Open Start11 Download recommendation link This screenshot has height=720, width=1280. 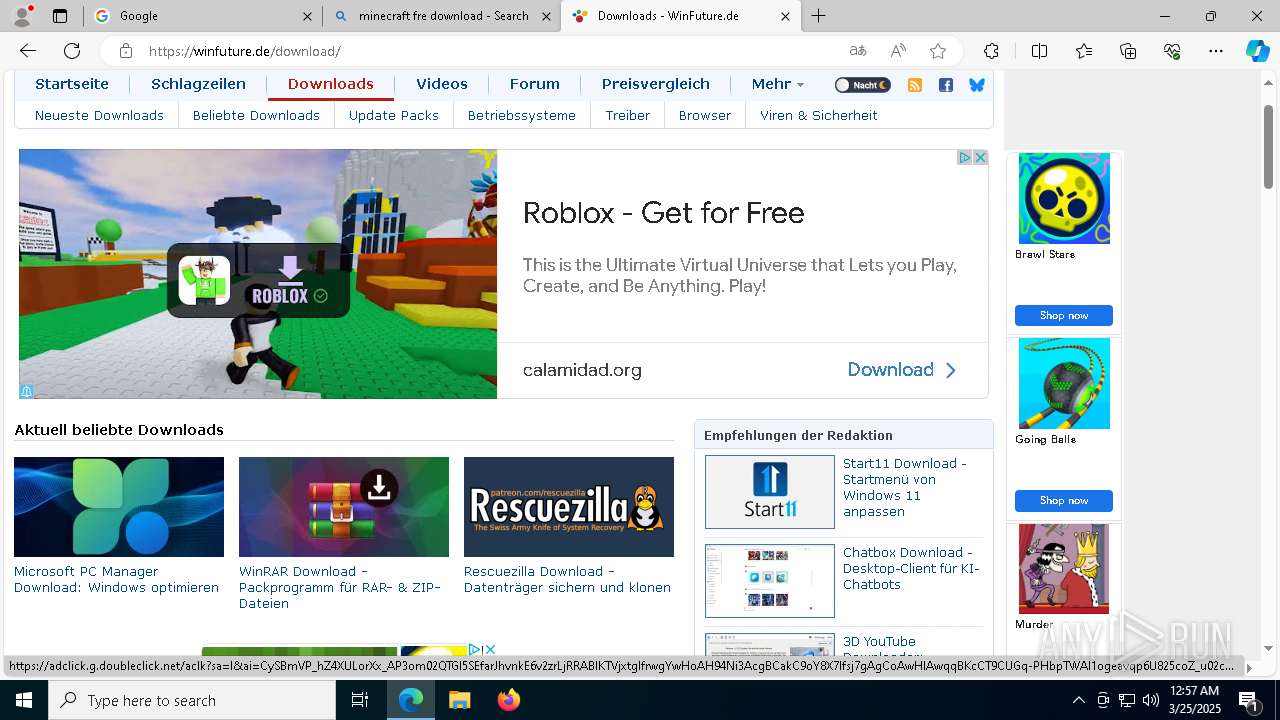pyautogui.click(x=905, y=488)
